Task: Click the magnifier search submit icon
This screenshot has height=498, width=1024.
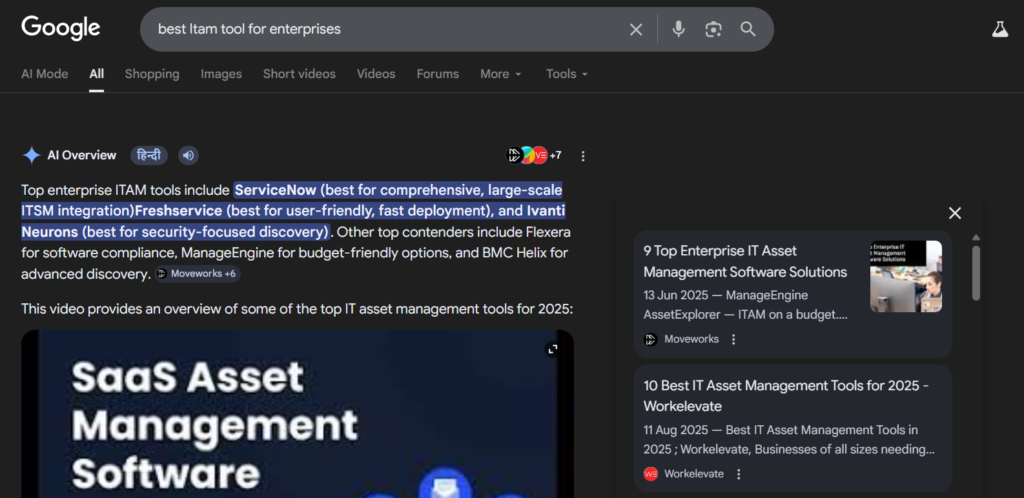Action: tap(748, 29)
